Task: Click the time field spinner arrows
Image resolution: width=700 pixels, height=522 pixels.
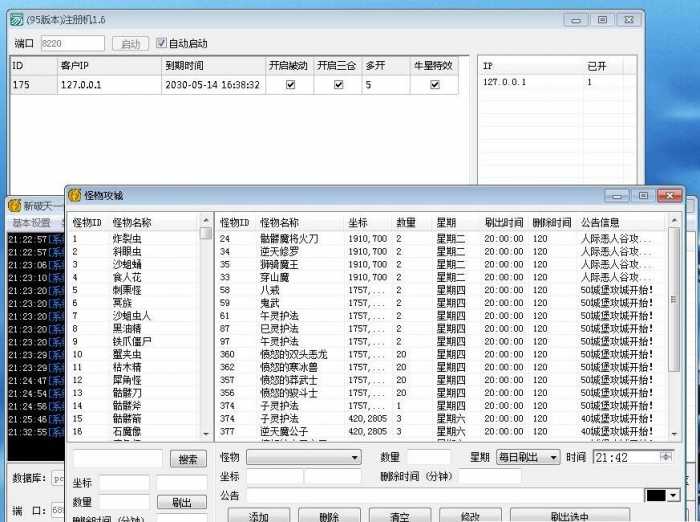Action: 667,457
